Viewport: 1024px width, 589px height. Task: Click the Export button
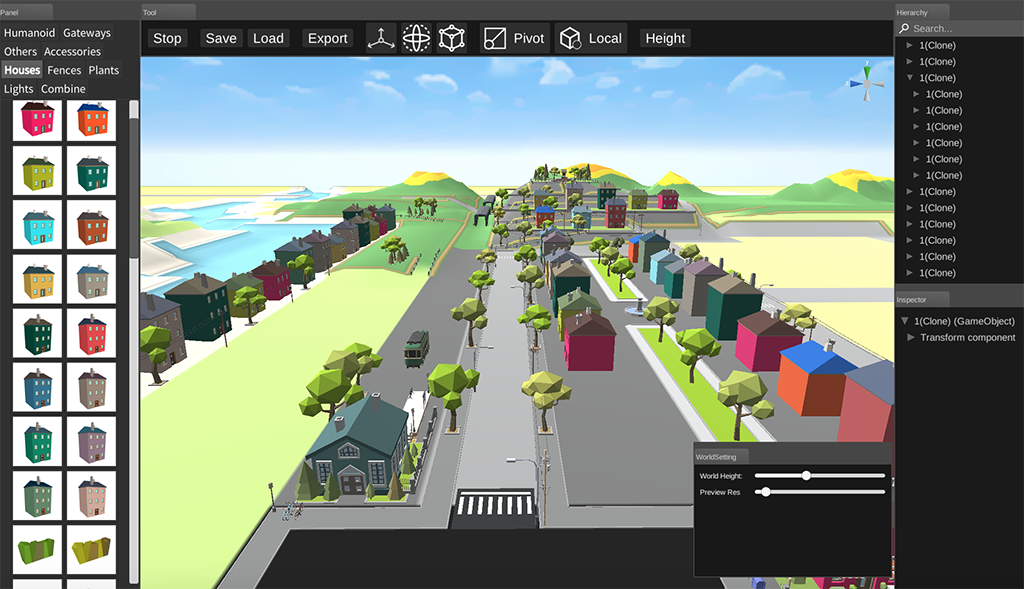coord(327,38)
